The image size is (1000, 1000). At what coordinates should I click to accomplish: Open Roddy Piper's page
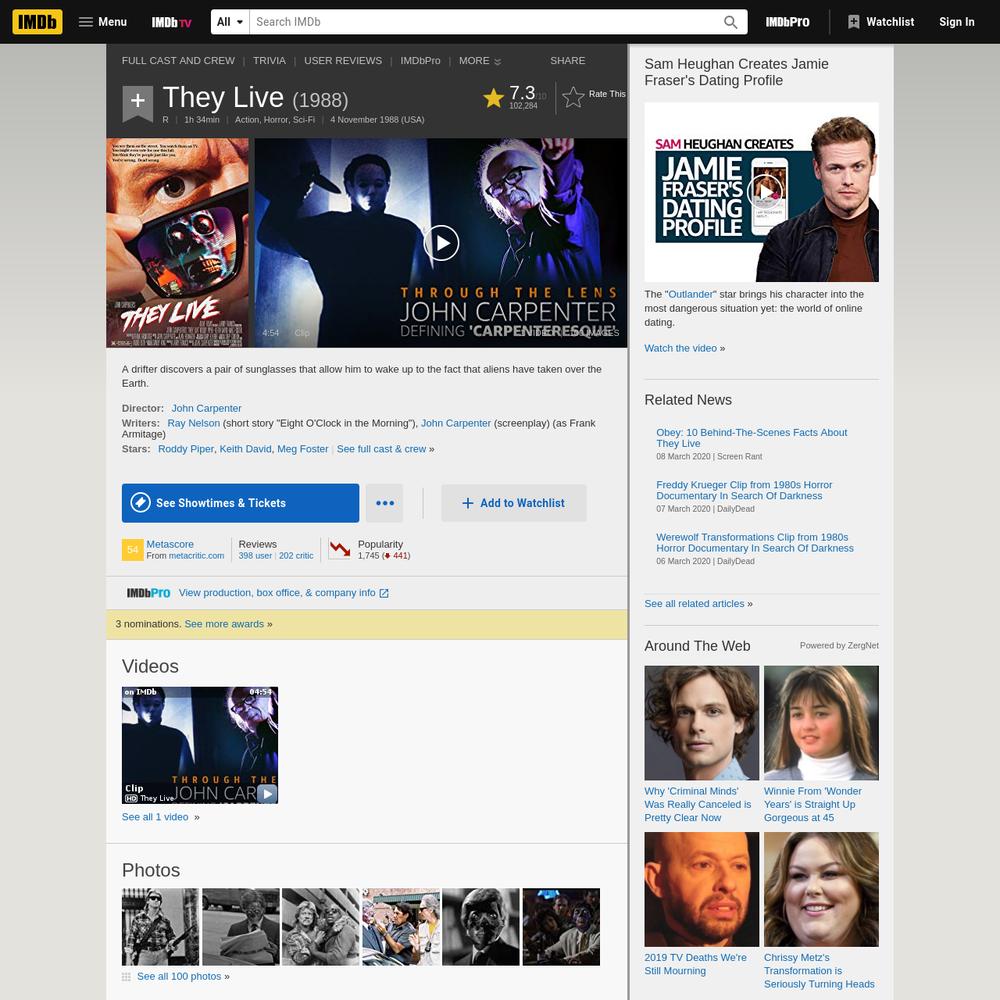(x=186, y=449)
